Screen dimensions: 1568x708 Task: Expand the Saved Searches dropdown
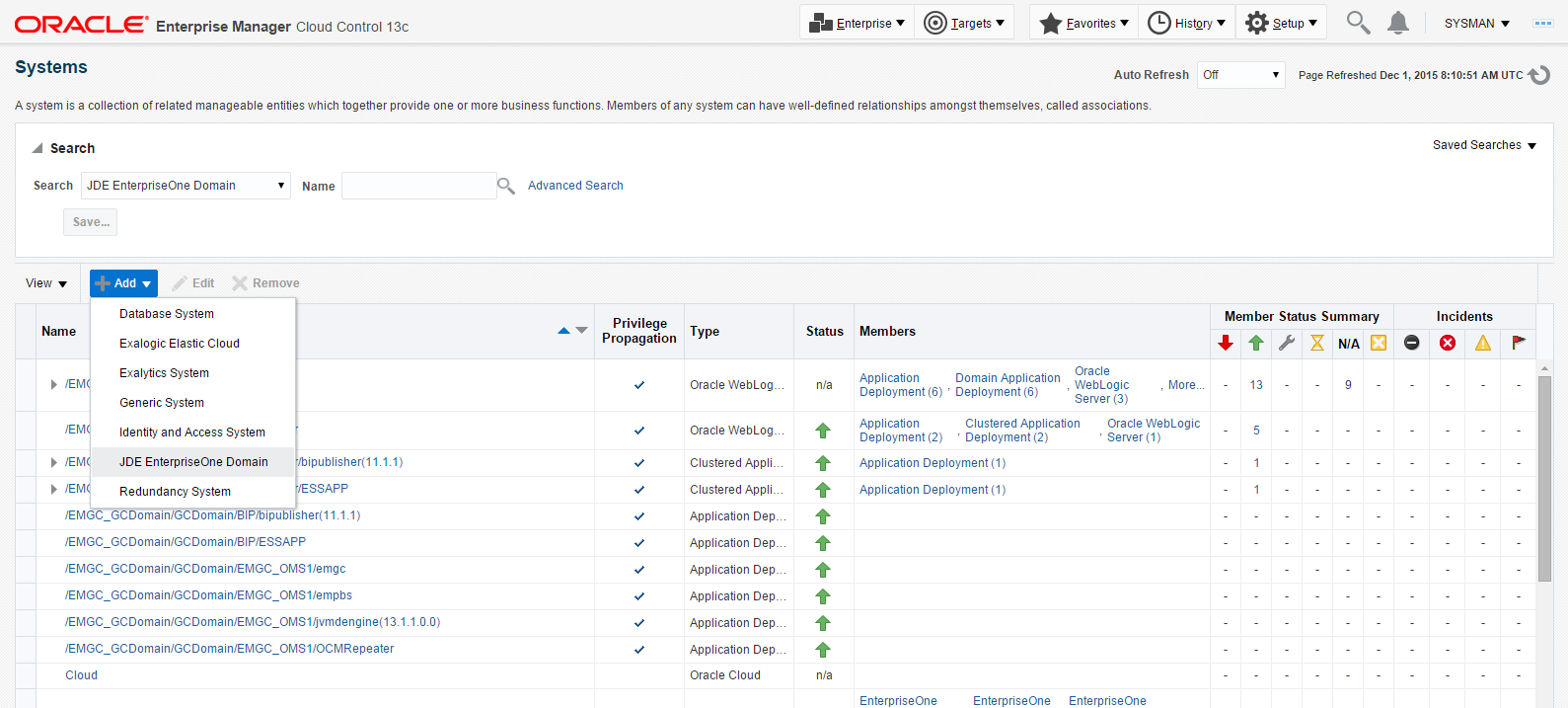(x=1484, y=145)
